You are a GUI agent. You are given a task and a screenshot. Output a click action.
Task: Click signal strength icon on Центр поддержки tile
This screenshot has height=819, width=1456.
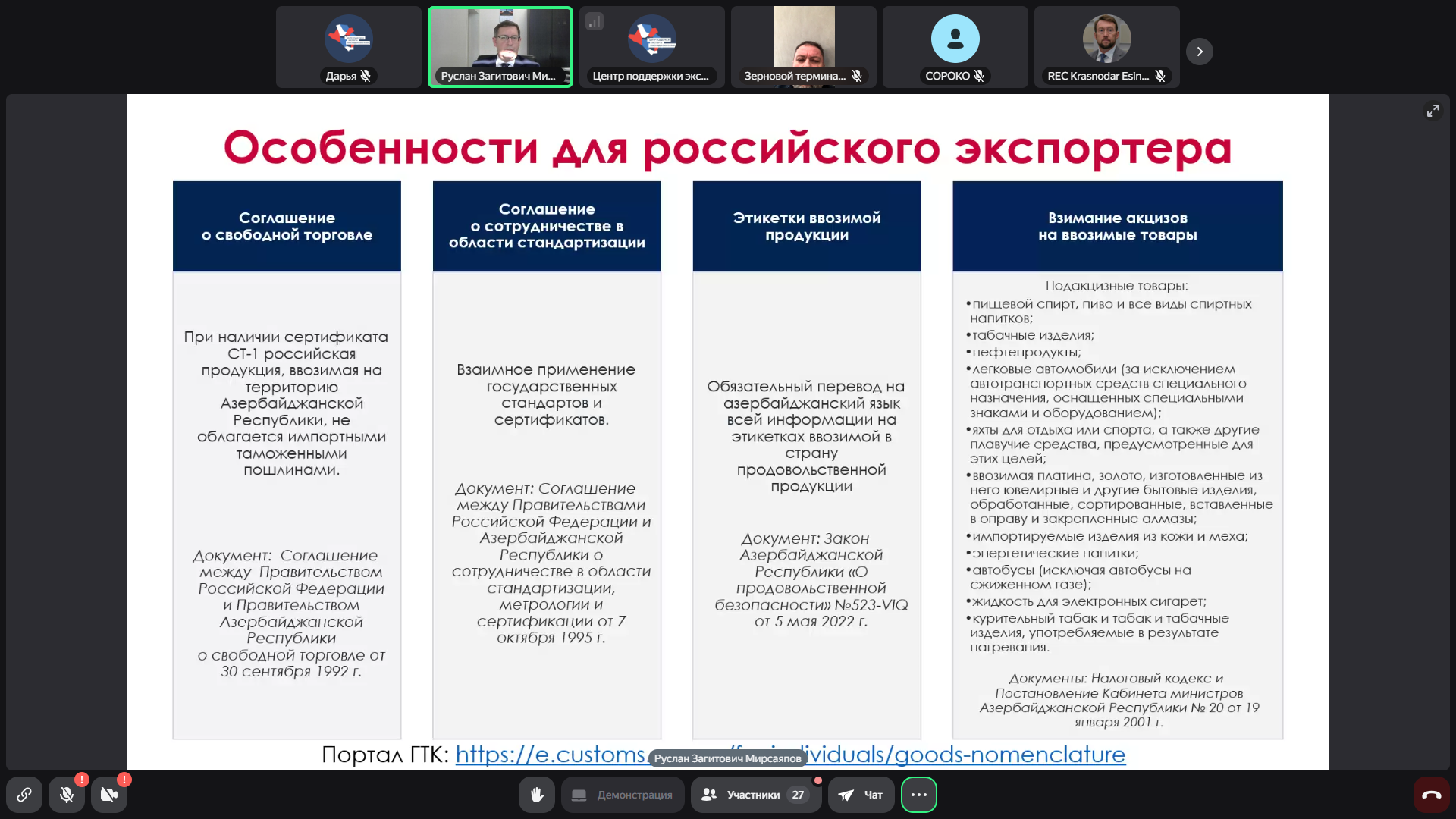click(595, 21)
